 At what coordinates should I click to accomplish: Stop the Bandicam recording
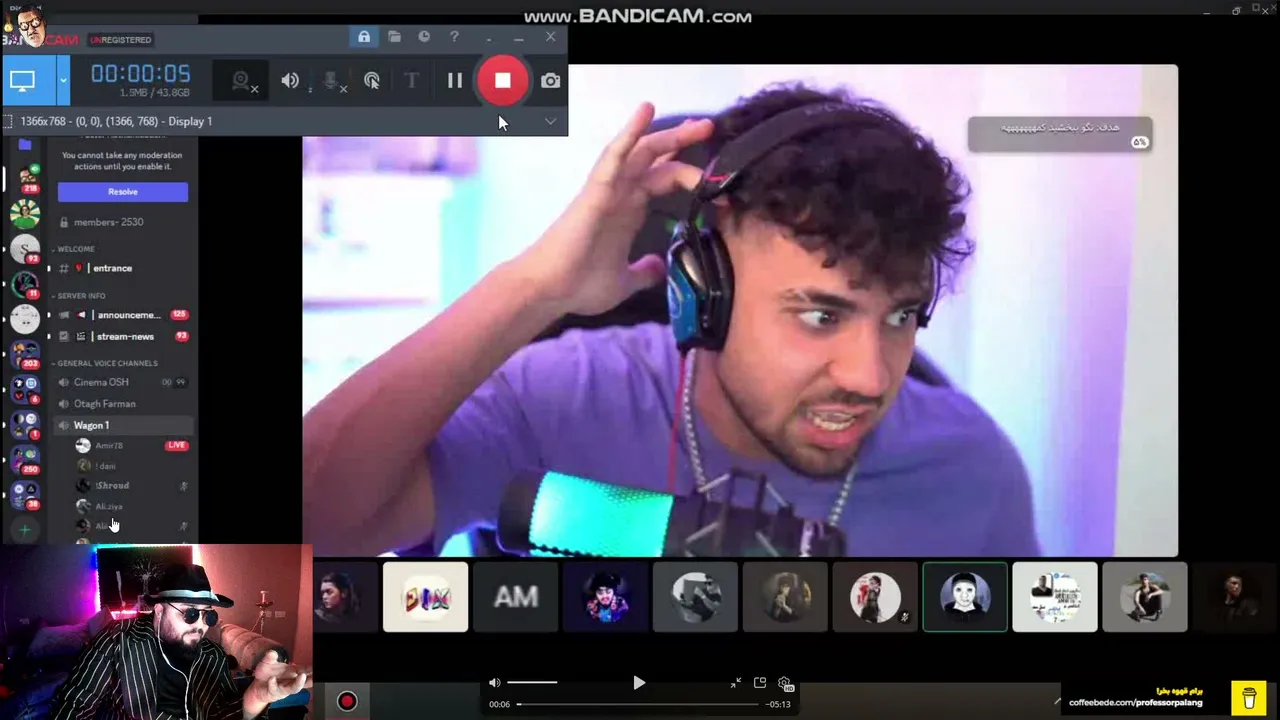click(503, 81)
